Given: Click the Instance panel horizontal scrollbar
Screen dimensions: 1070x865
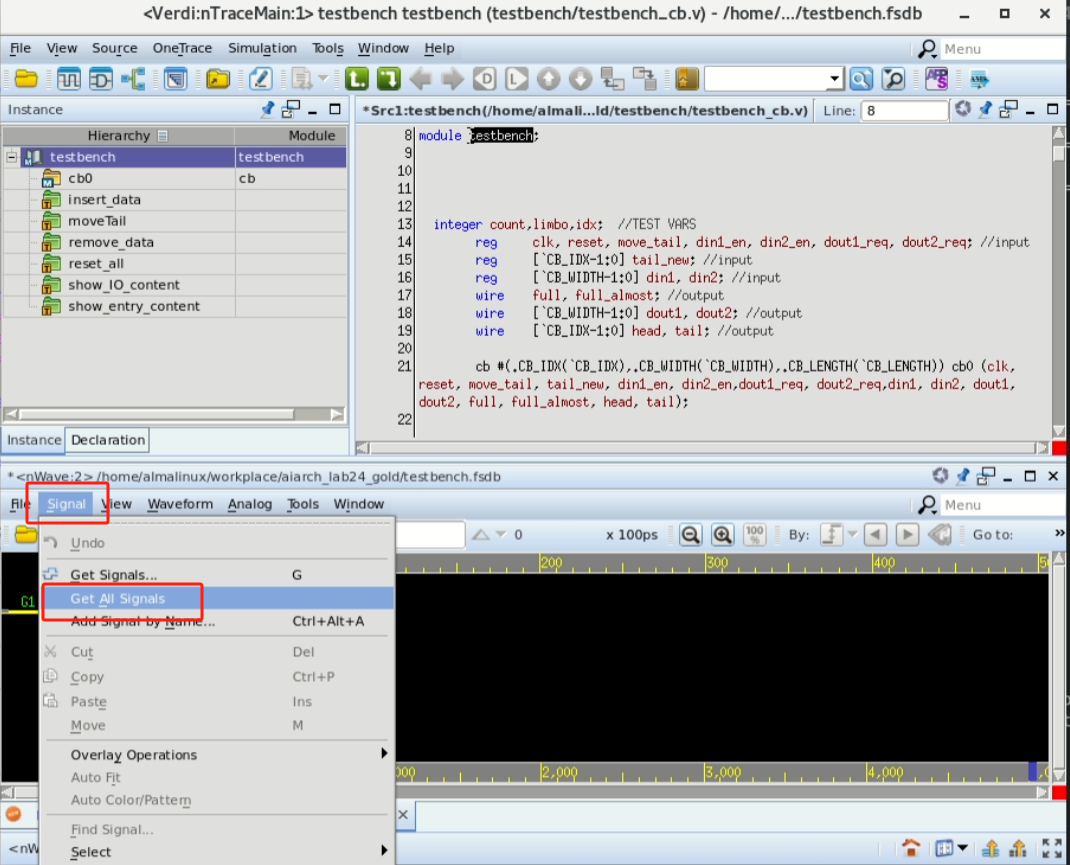Looking at the screenshot, I should (150, 414).
